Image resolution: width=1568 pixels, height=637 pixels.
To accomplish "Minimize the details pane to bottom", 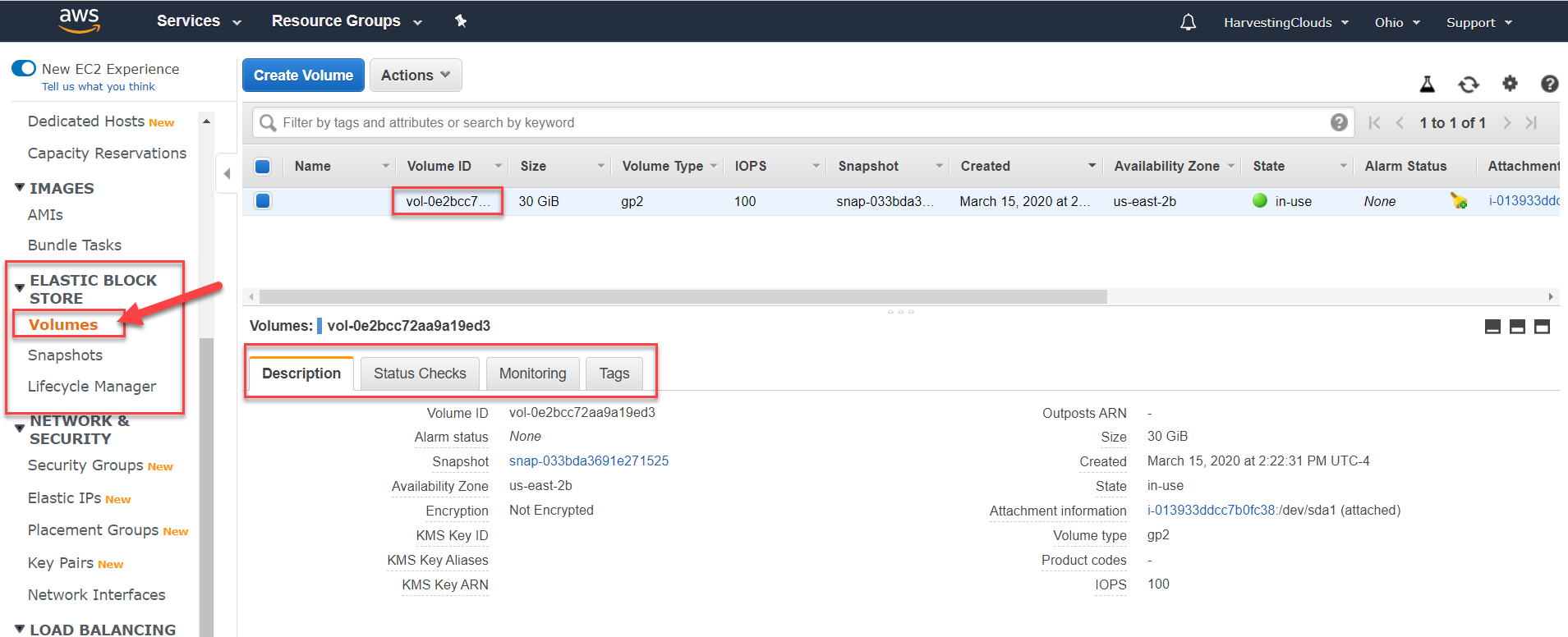I will coord(1493,327).
